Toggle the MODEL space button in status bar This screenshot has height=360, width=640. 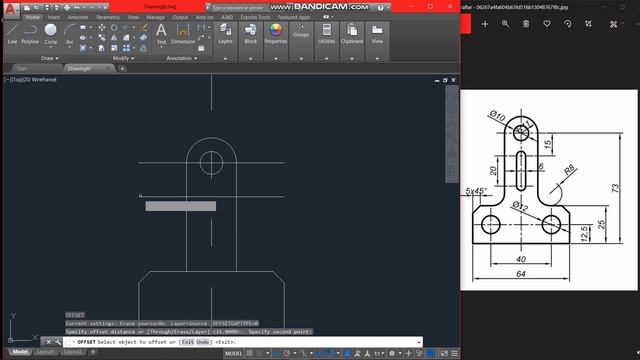234,353
